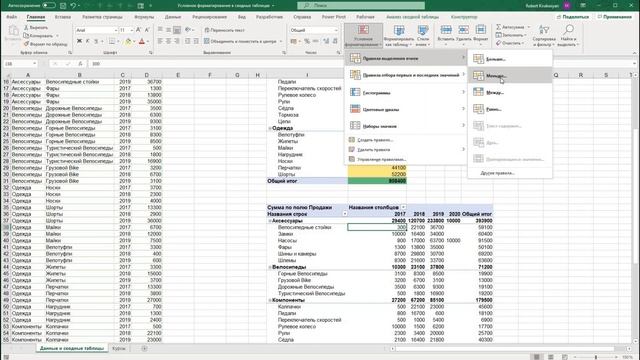Click the Переносить текст wrap button
The height and width of the screenshot is (360, 640).
tap(224, 30)
